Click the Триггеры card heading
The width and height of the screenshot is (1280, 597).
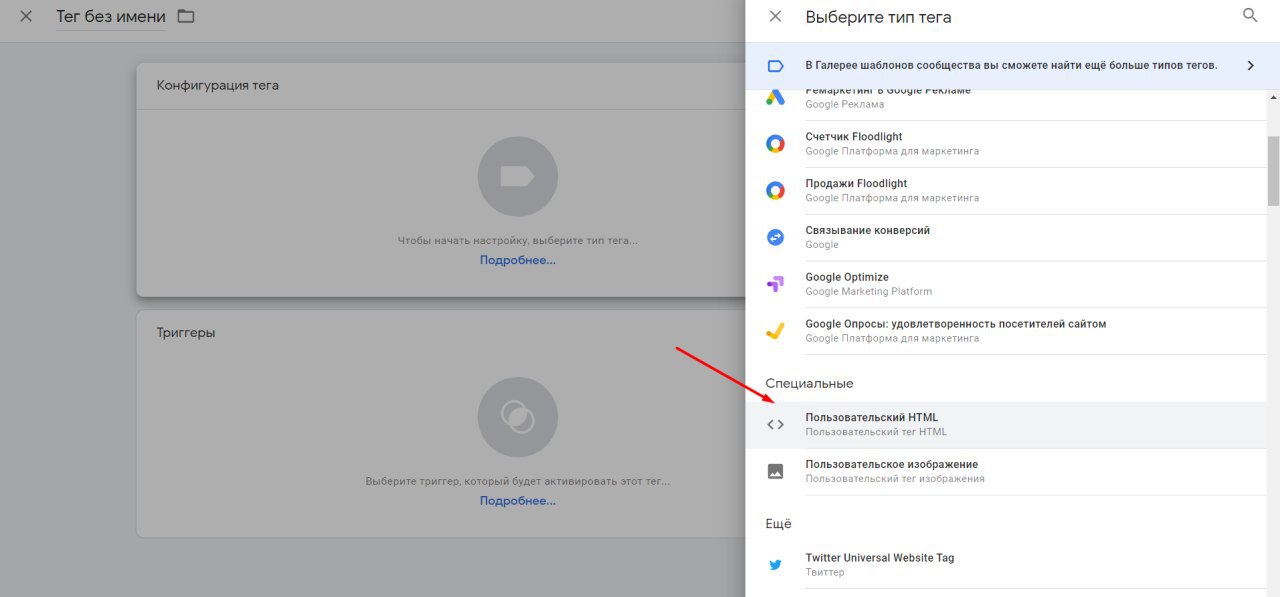click(x=186, y=332)
